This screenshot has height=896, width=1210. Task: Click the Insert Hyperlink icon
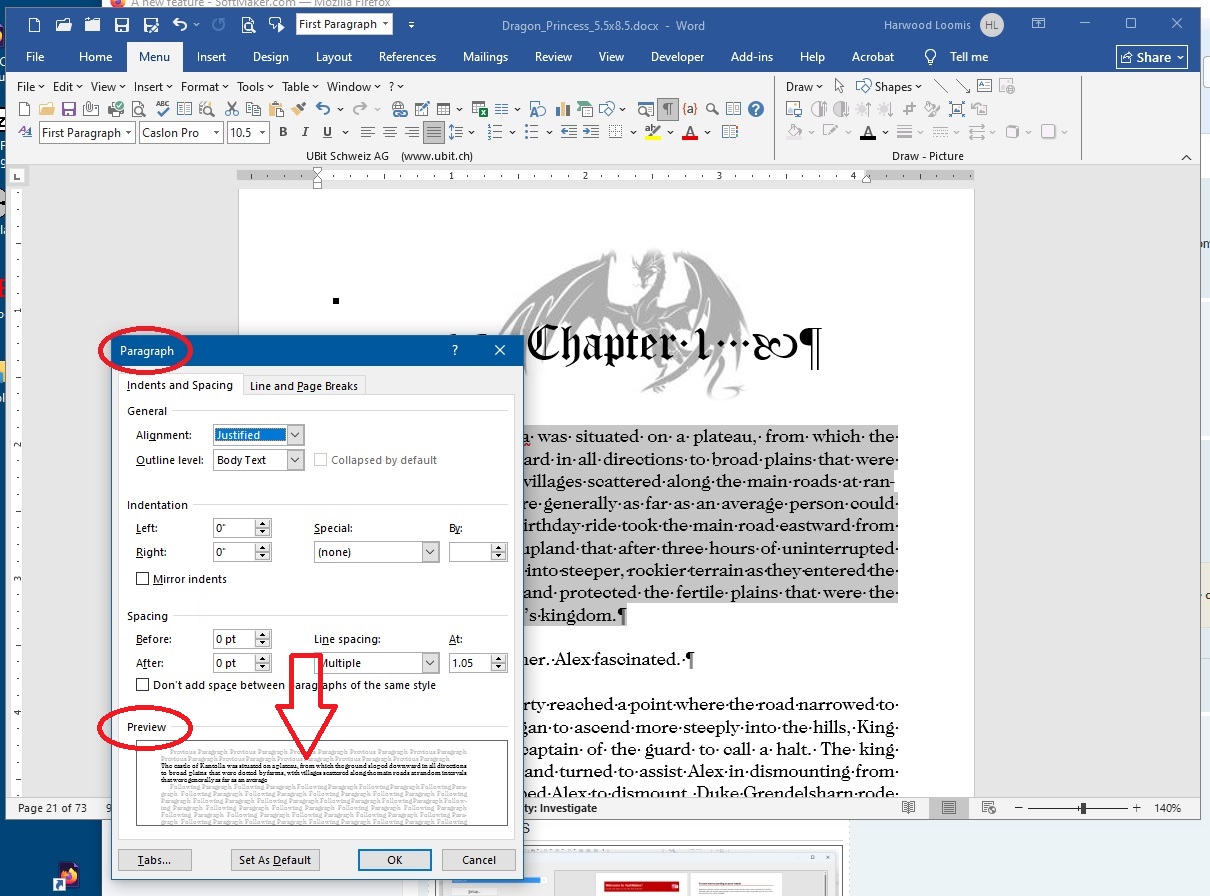tap(399, 109)
